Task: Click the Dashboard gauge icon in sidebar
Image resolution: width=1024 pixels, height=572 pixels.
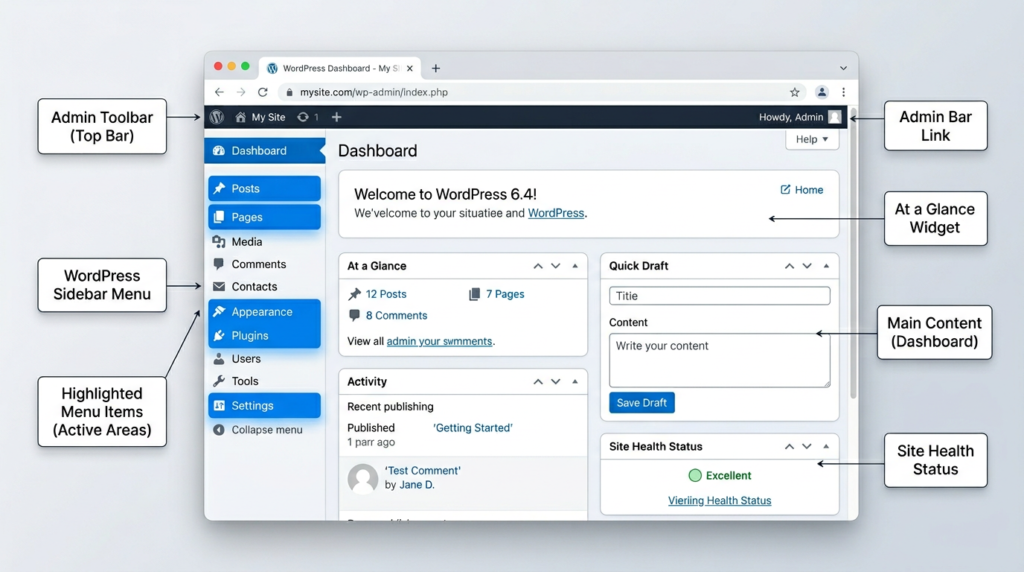Action: [x=219, y=151]
